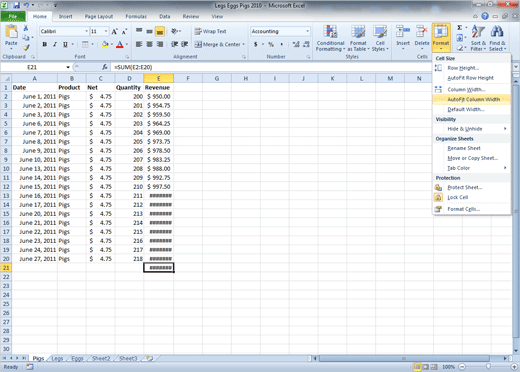Click the Comma Style icon
The height and width of the screenshot is (372, 520).
(x=282, y=44)
